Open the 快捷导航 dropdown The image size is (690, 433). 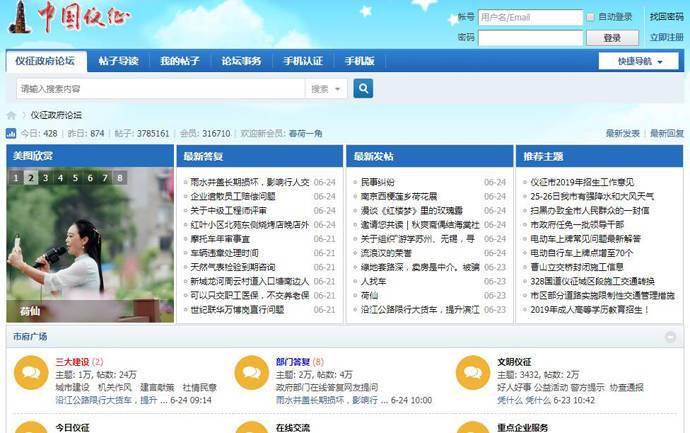pyautogui.click(x=638, y=61)
